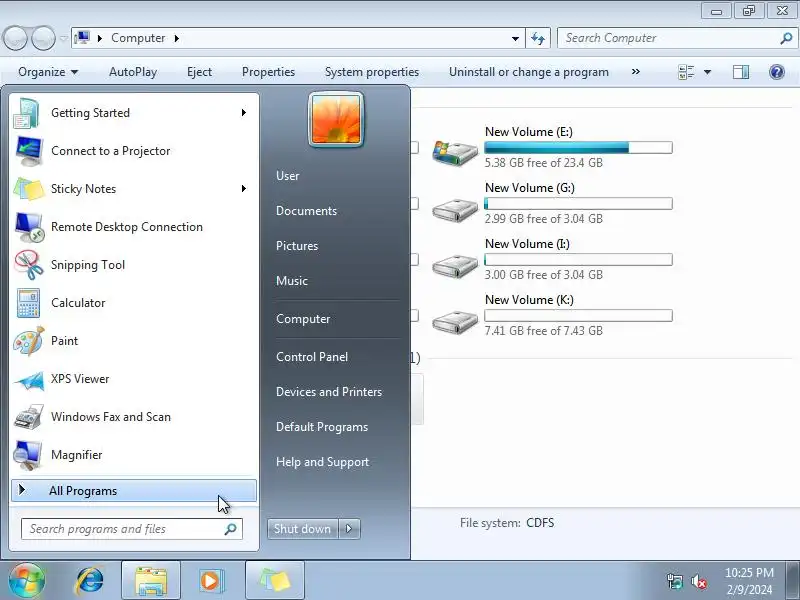Show more toolbar commands chevron
The height and width of the screenshot is (600, 800).
tap(636, 71)
